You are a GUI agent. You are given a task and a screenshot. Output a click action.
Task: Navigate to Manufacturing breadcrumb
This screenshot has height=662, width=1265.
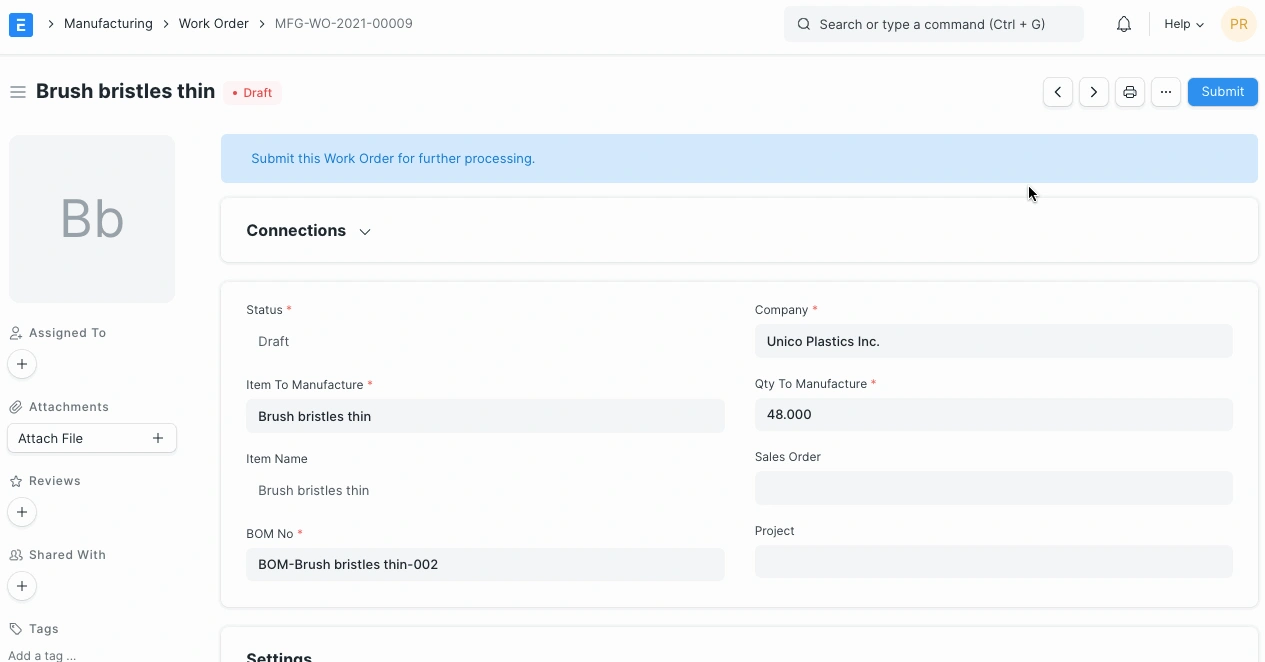click(108, 23)
